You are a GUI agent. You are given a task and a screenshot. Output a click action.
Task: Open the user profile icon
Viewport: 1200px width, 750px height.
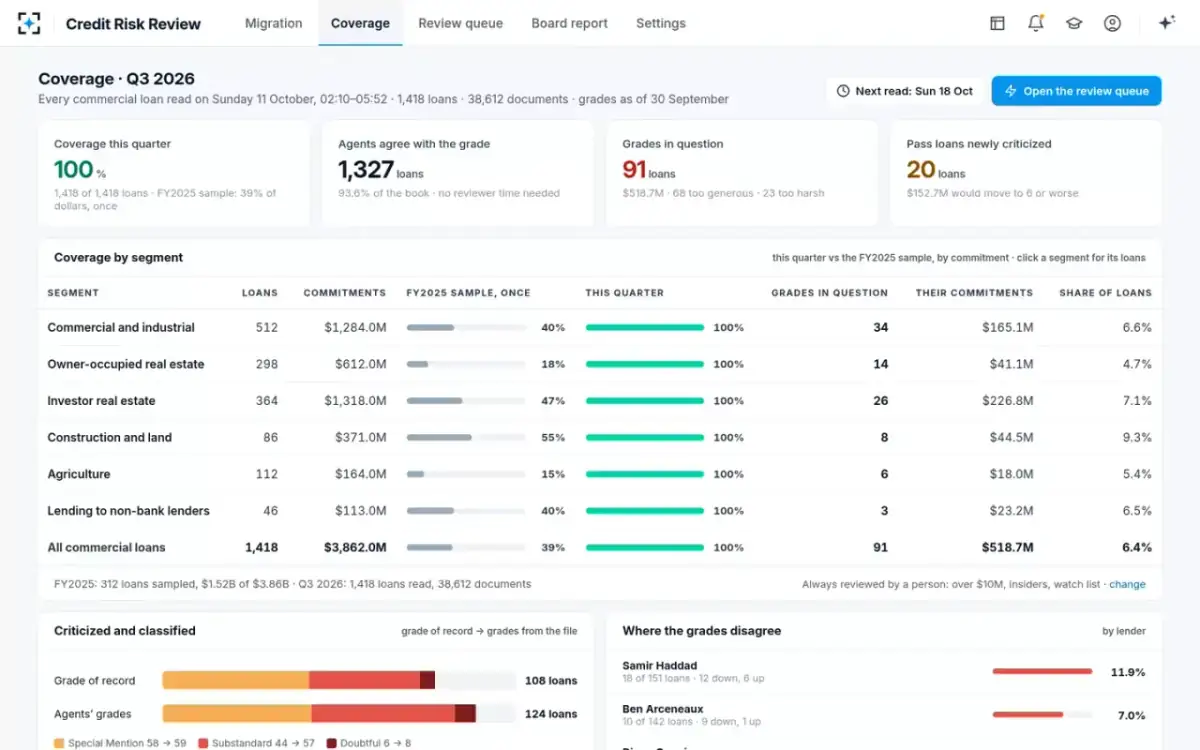1112,23
